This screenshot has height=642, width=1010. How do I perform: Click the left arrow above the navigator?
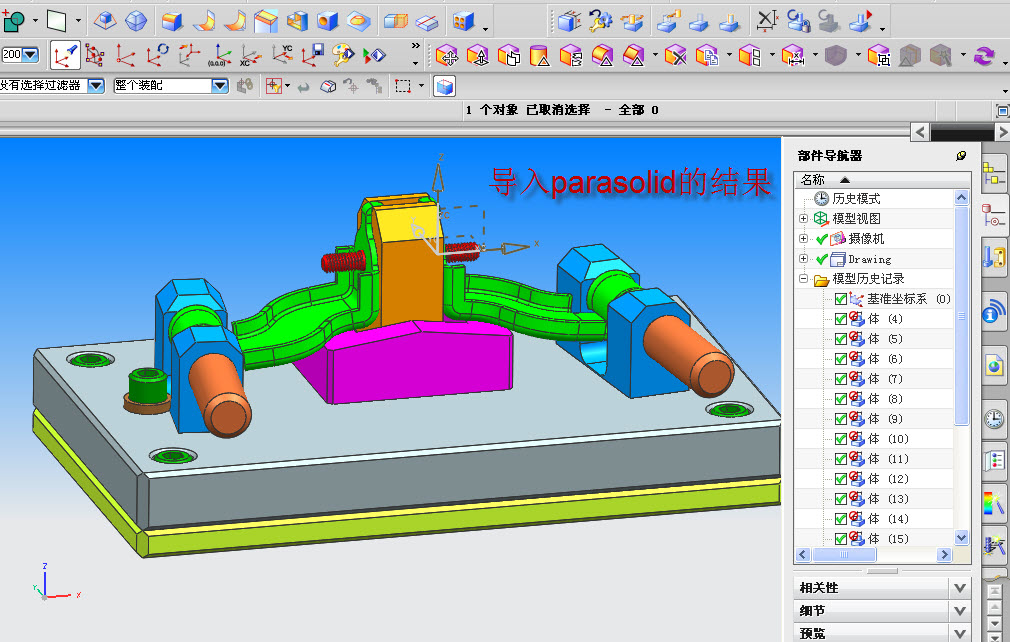[920, 133]
